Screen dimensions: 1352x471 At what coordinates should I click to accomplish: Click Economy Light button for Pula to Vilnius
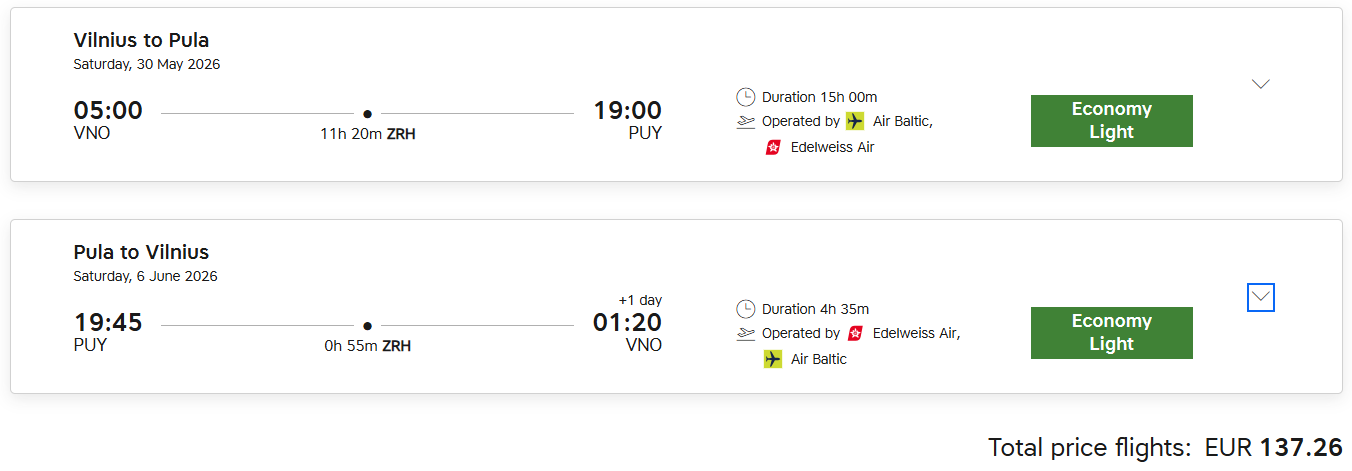click(1111, 333)
